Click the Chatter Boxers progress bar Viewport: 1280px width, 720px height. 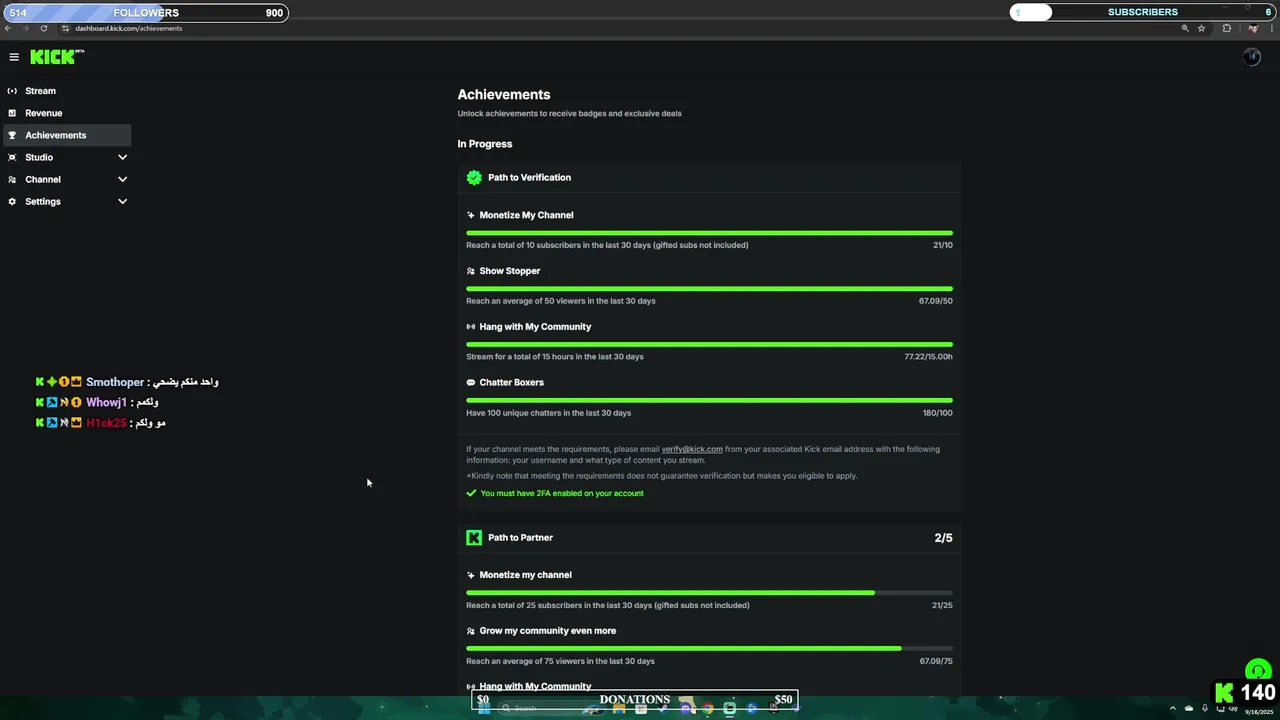[x=709, y=401]
